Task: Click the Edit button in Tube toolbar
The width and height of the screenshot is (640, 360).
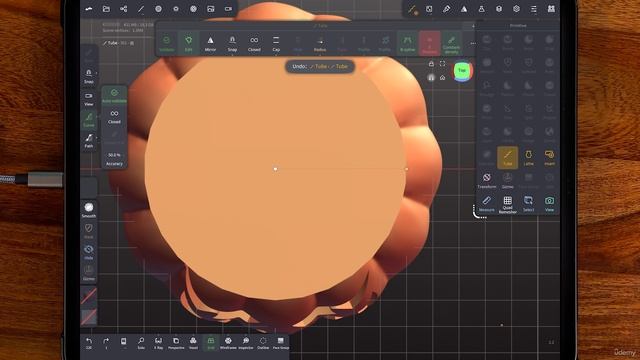Action: (x=189, y=43)
